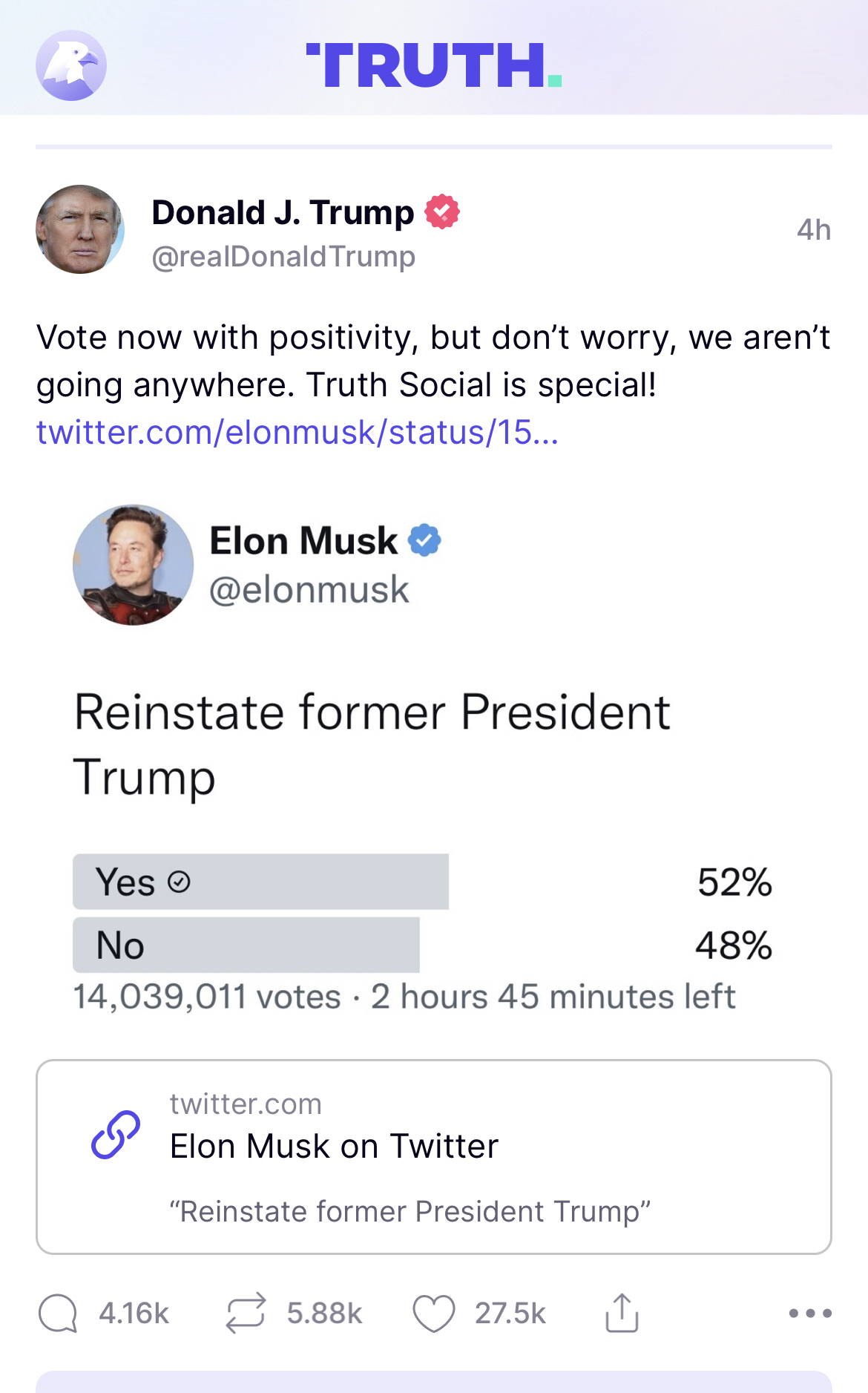Open Donald J. Trump's profile picture

coord(80,229)
